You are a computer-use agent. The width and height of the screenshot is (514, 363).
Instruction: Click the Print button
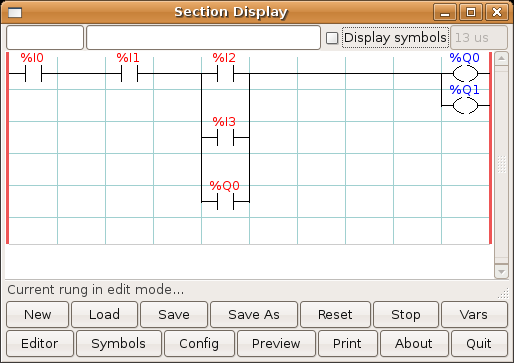click(x=348, y=343)
